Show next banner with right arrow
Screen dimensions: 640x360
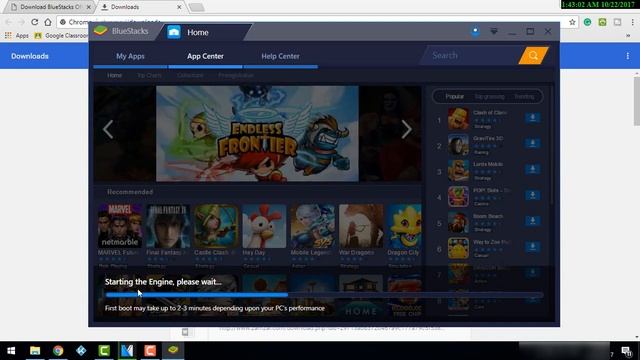pyautogui.click(x=406, y=130)
